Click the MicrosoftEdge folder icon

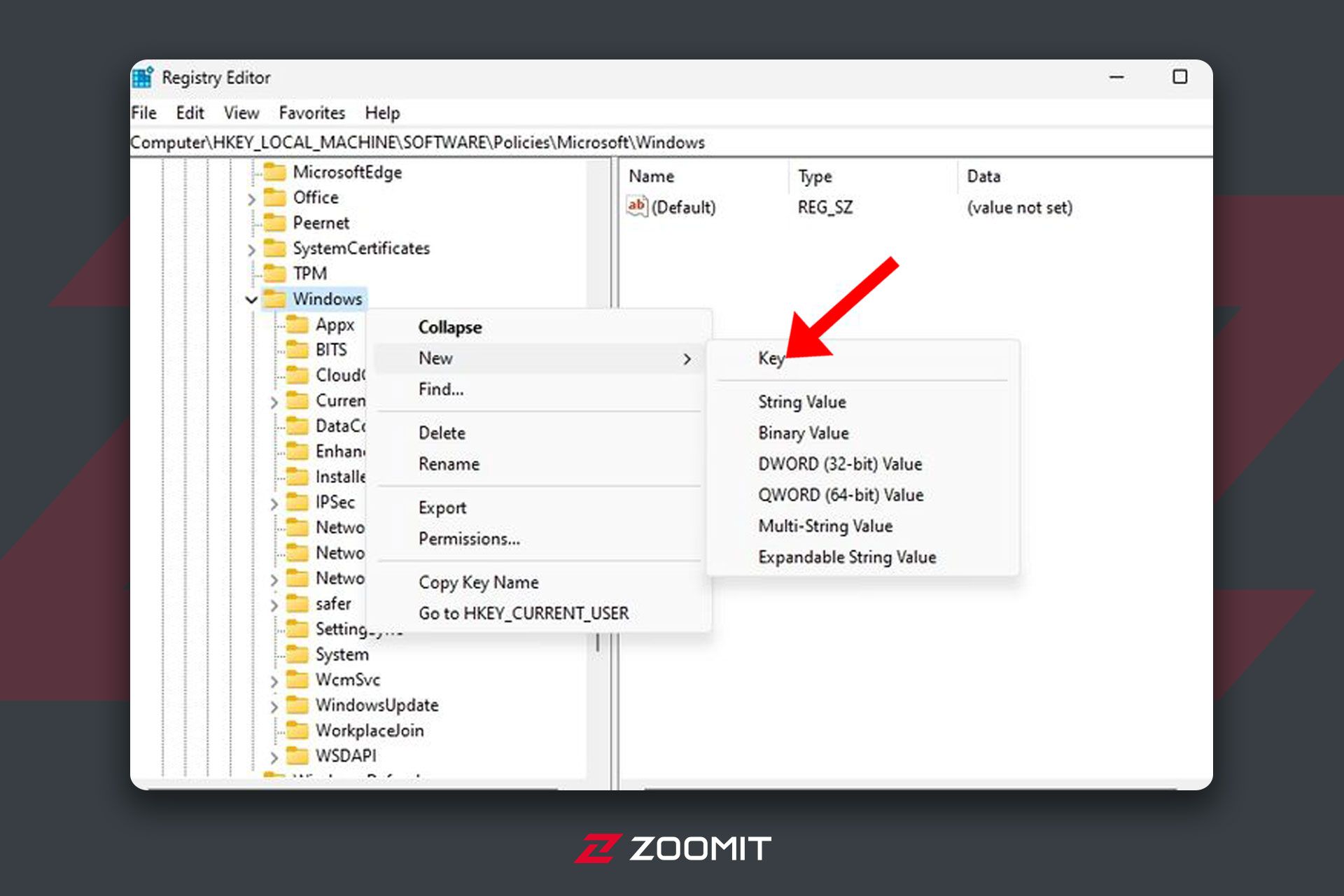click(x=275, y=172)
